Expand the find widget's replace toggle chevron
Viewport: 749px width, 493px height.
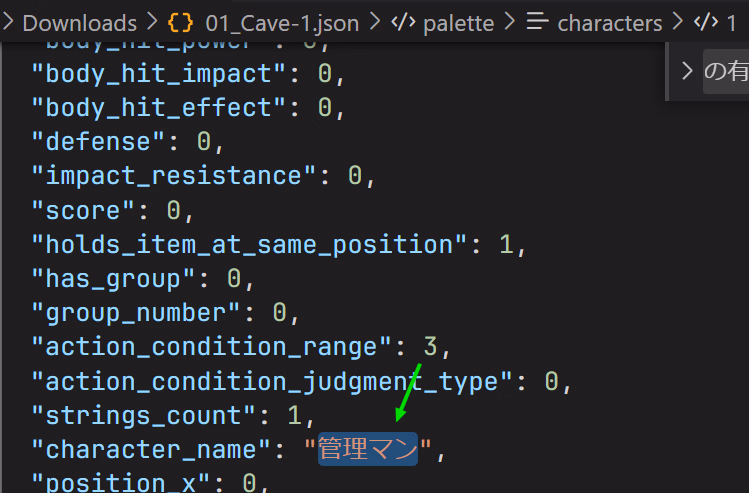pyautogui.click(x=687, y=71)
